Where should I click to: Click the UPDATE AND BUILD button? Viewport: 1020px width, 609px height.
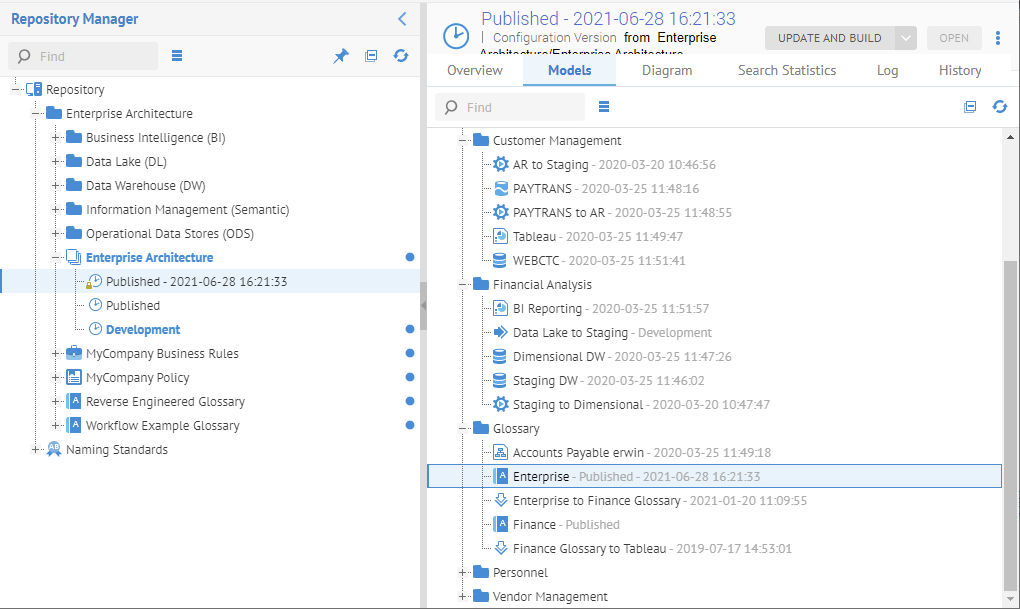[x=829, y=39]
